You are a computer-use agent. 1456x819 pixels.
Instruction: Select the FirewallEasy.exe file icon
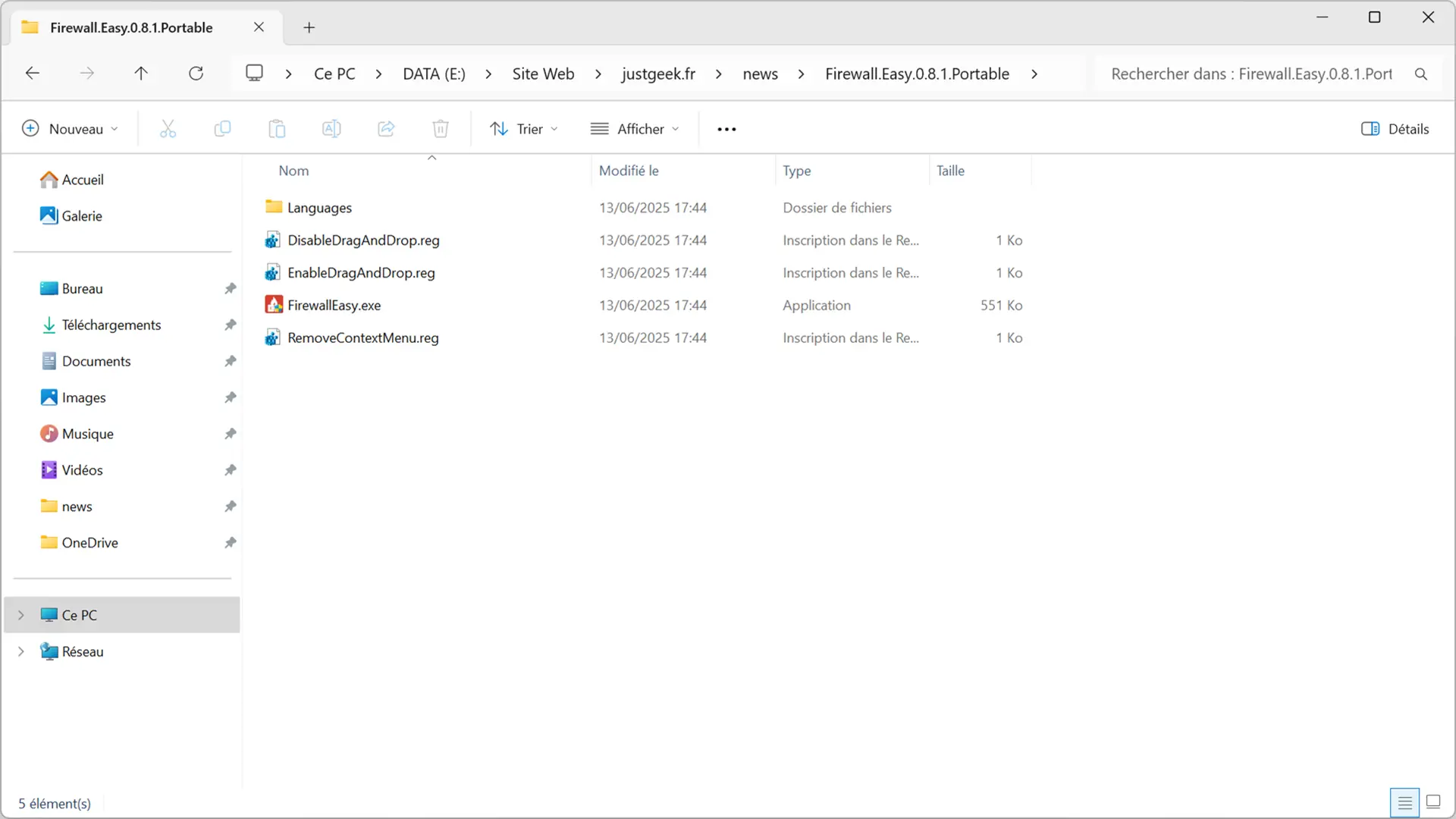point(274,305)
